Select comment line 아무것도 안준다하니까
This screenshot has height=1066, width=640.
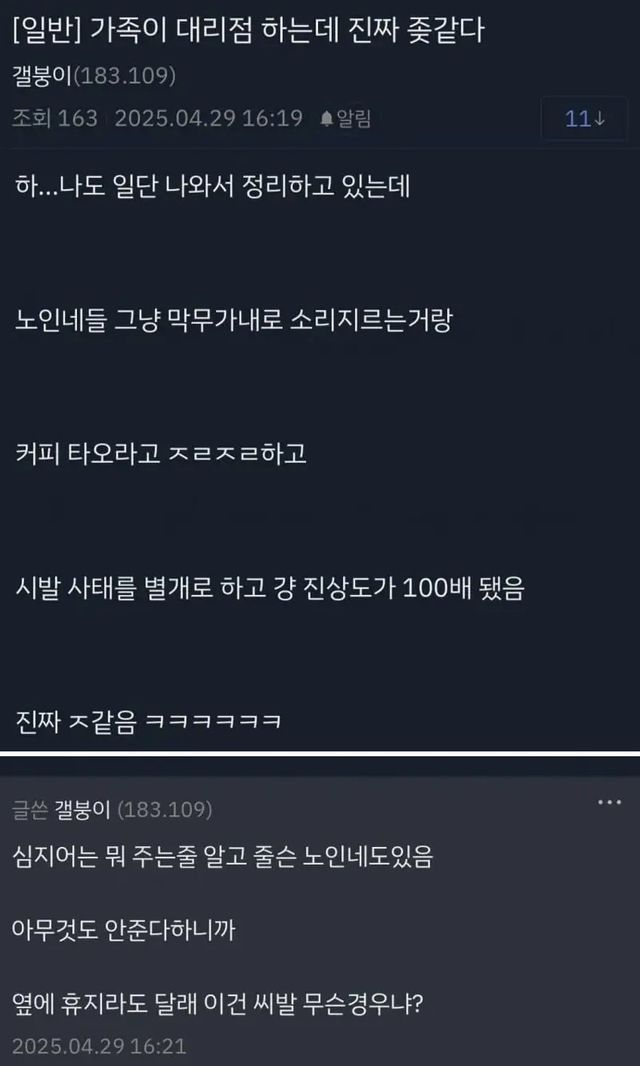coord(124,931)
